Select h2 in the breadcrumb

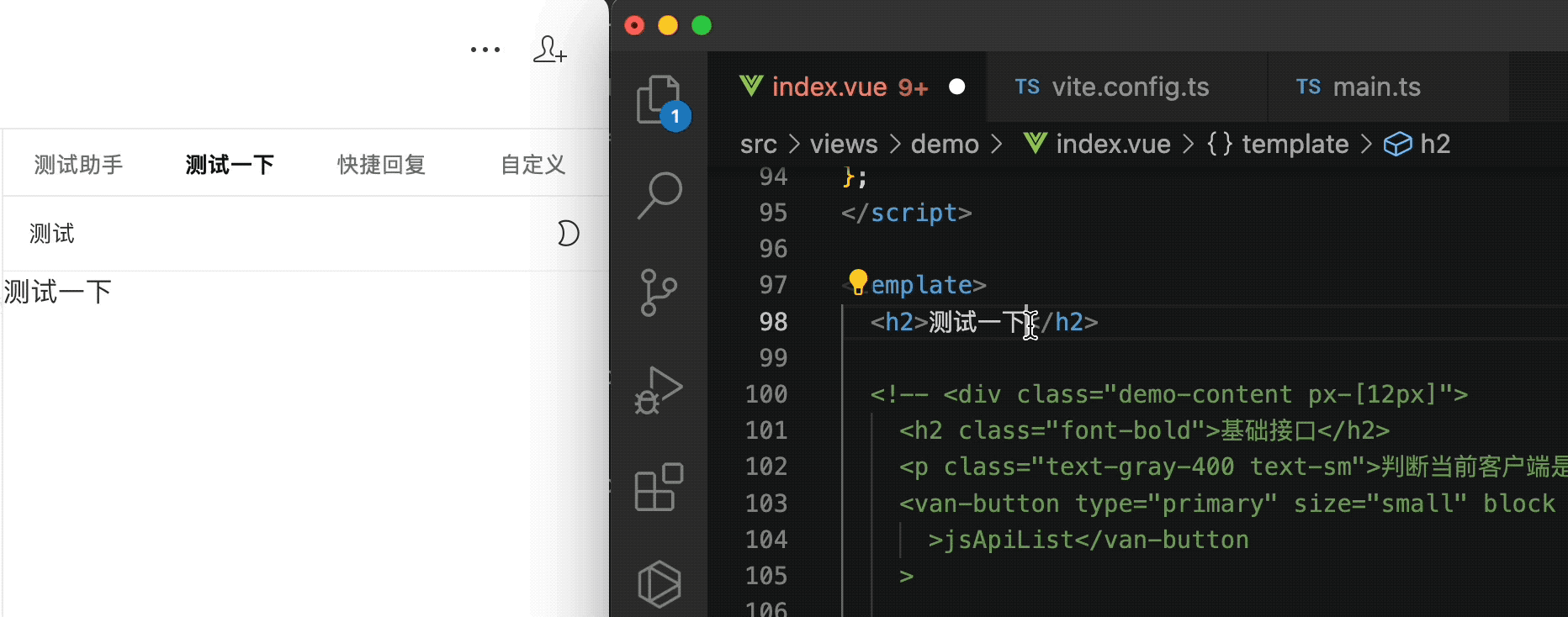[1417, 144]
